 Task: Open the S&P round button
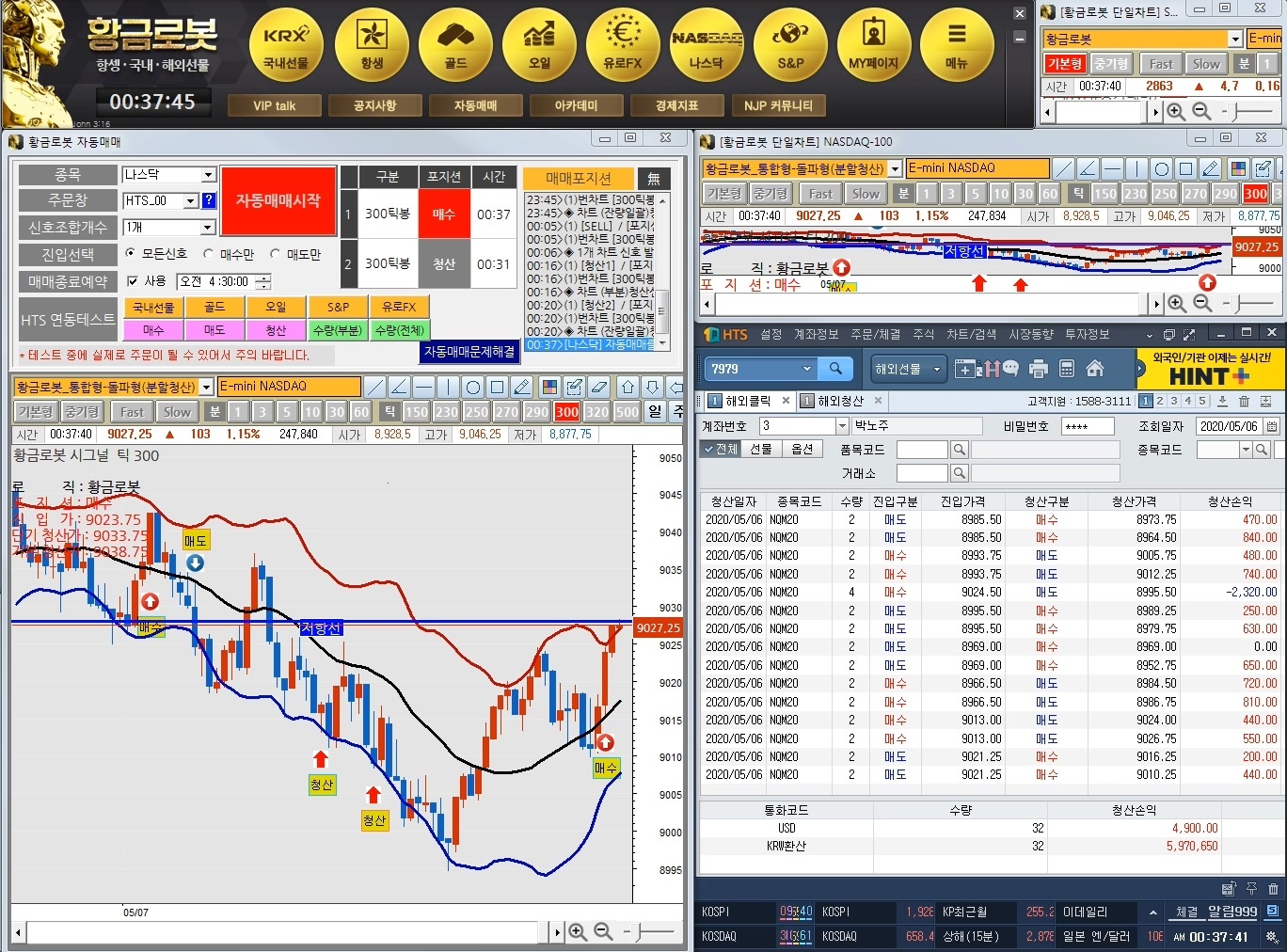(x=790, y=44)
